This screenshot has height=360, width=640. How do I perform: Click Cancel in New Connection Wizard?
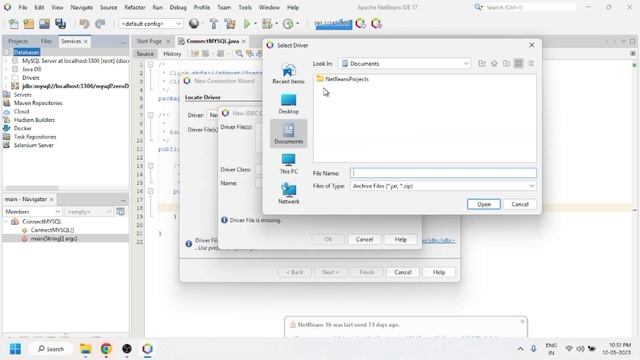(402, 272)
